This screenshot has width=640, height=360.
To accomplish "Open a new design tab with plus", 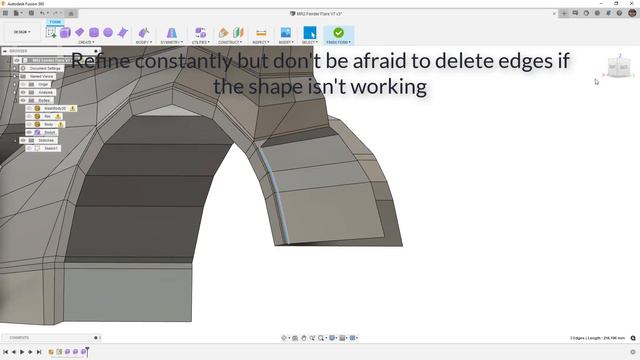I will (564, 13).
